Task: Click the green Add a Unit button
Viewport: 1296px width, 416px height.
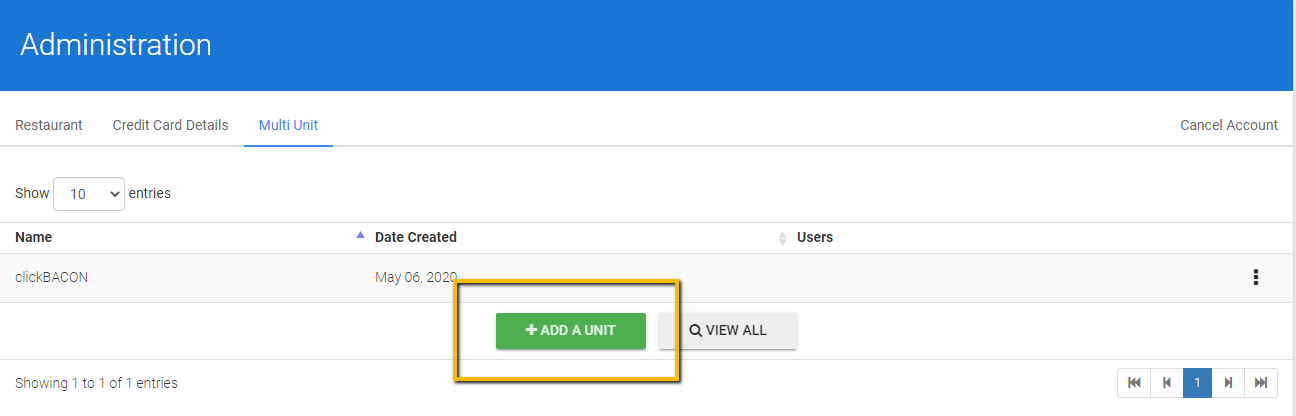Action: [571, 331]
